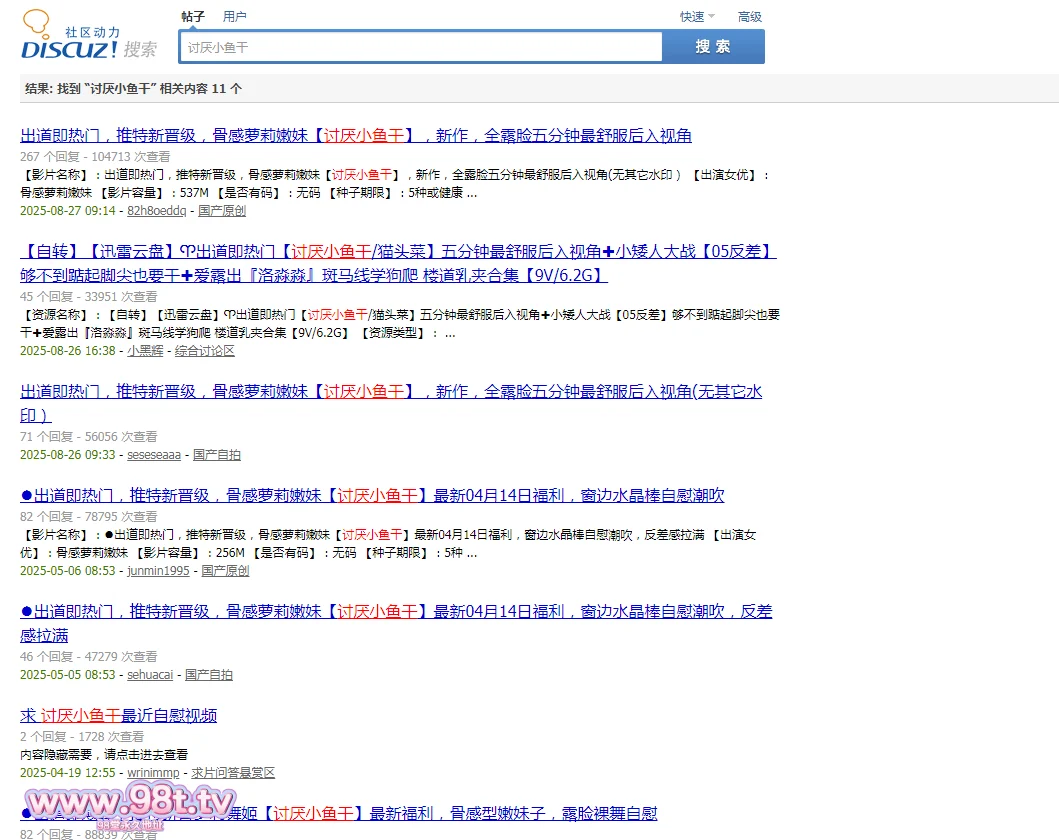The width and height of the screenshot is (1059, 840).
Task: Open user profile junmin1995
Action: [158, 571]
